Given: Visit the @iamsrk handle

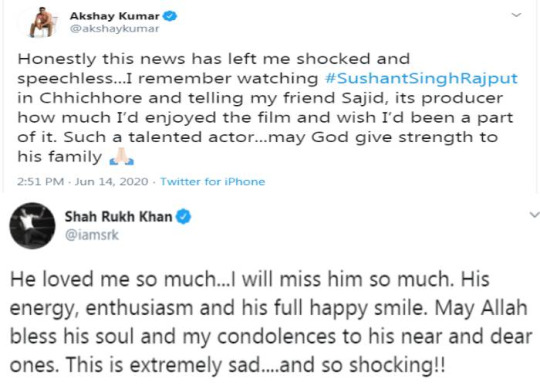Looking at the screenshot, I should tap(92, 235).
